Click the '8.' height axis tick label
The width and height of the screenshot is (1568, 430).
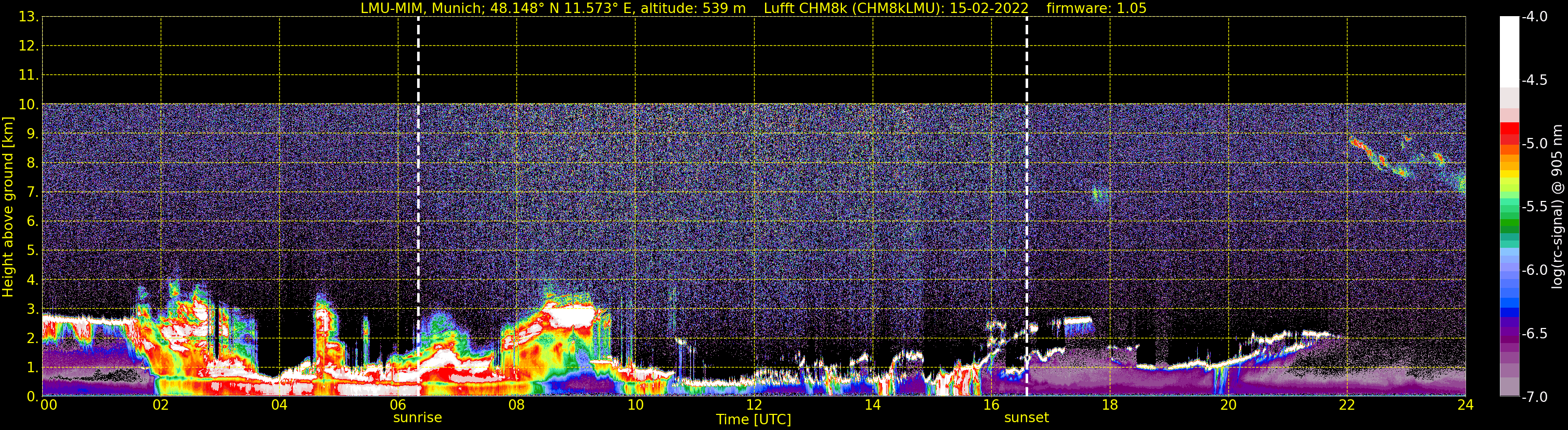pyautogui.click(x=33, y=162)
